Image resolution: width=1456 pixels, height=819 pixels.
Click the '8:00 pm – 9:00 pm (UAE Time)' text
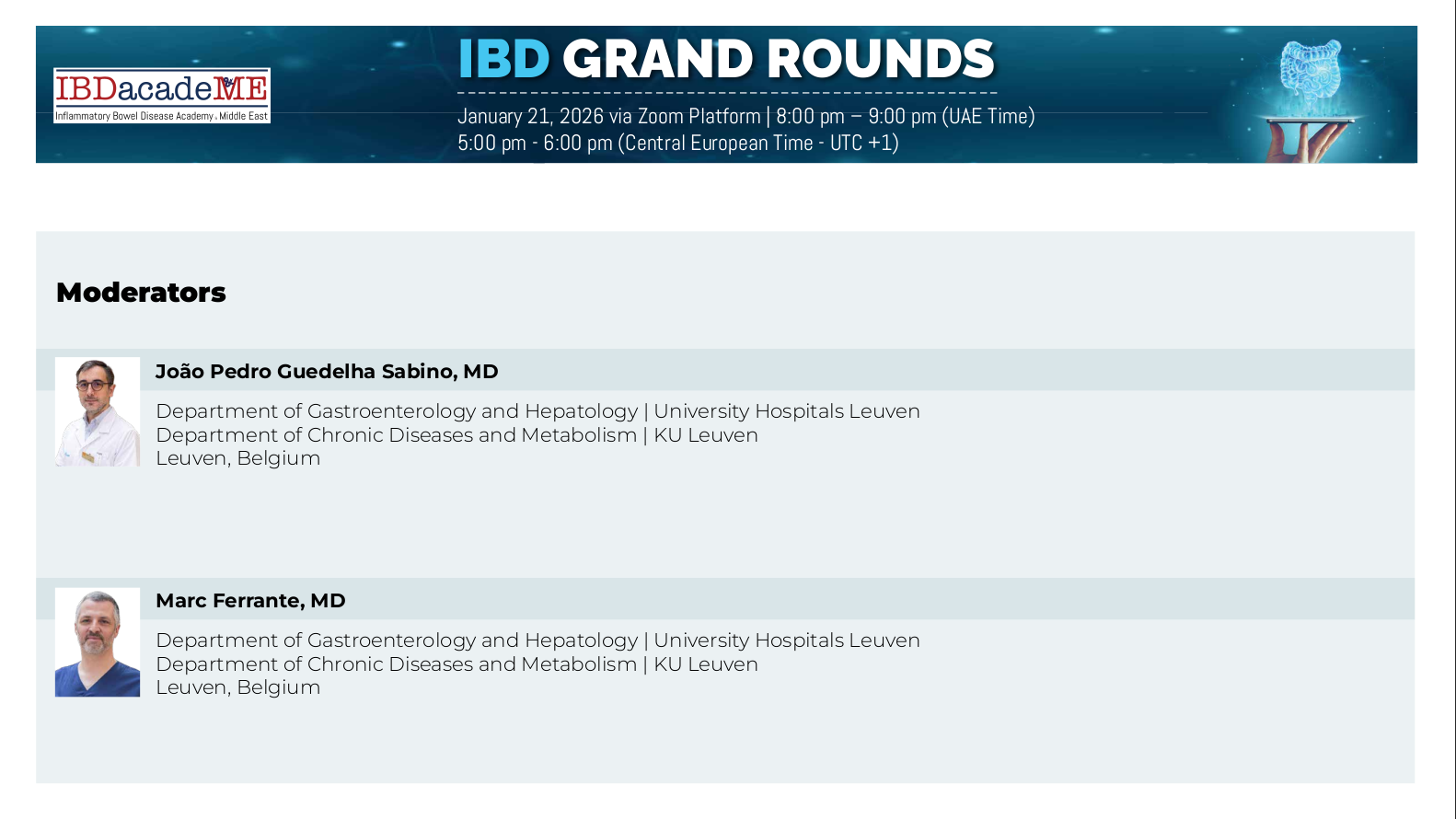pos(905,117)
